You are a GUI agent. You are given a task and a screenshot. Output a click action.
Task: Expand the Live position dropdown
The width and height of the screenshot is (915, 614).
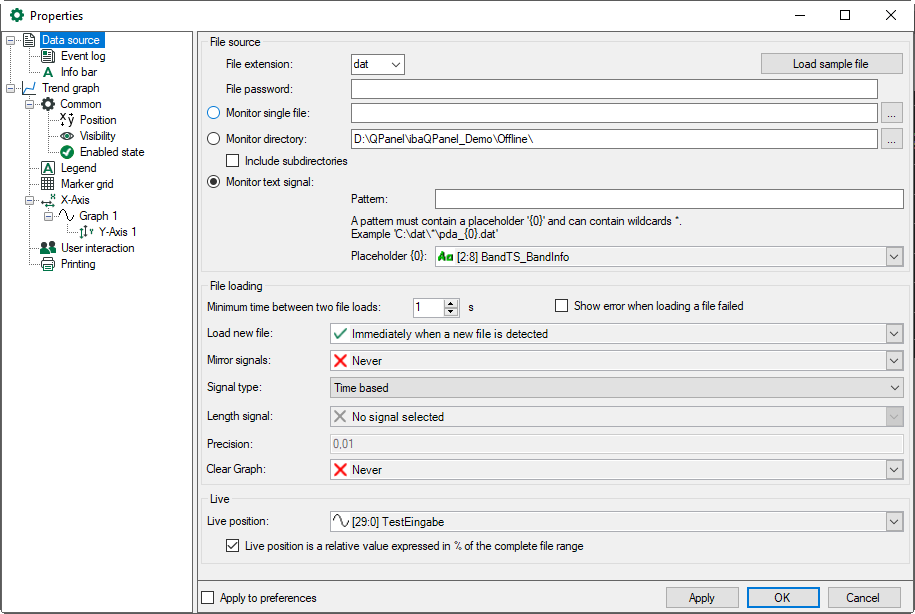point(892,521)
